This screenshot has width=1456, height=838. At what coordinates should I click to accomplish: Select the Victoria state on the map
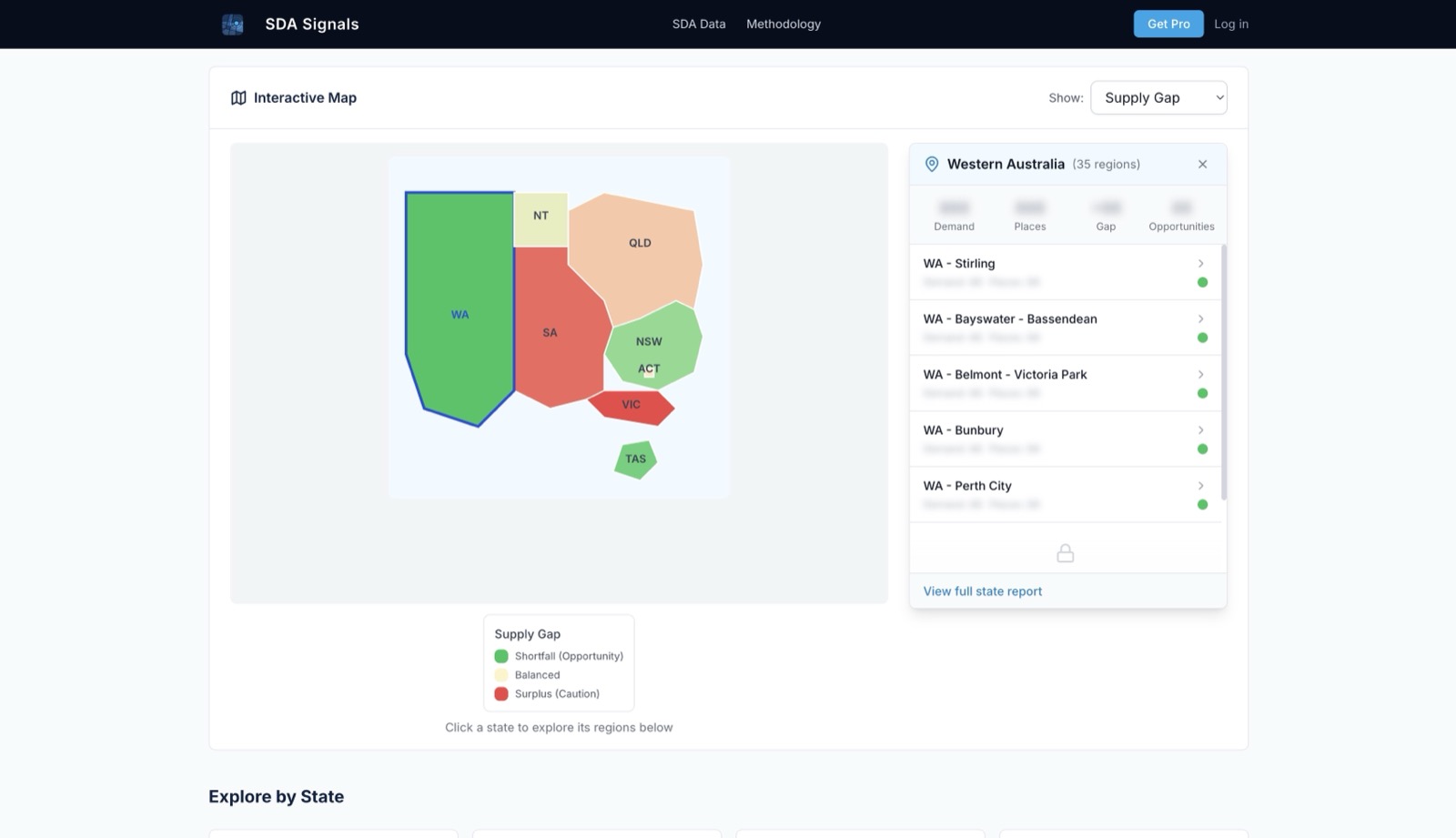coord(632,406)
